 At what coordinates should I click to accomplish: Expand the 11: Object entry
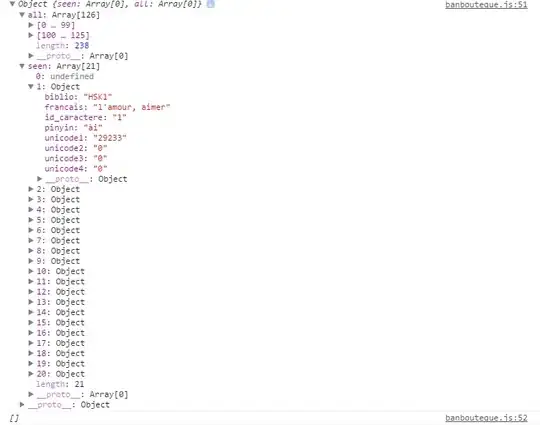point(31,281)
